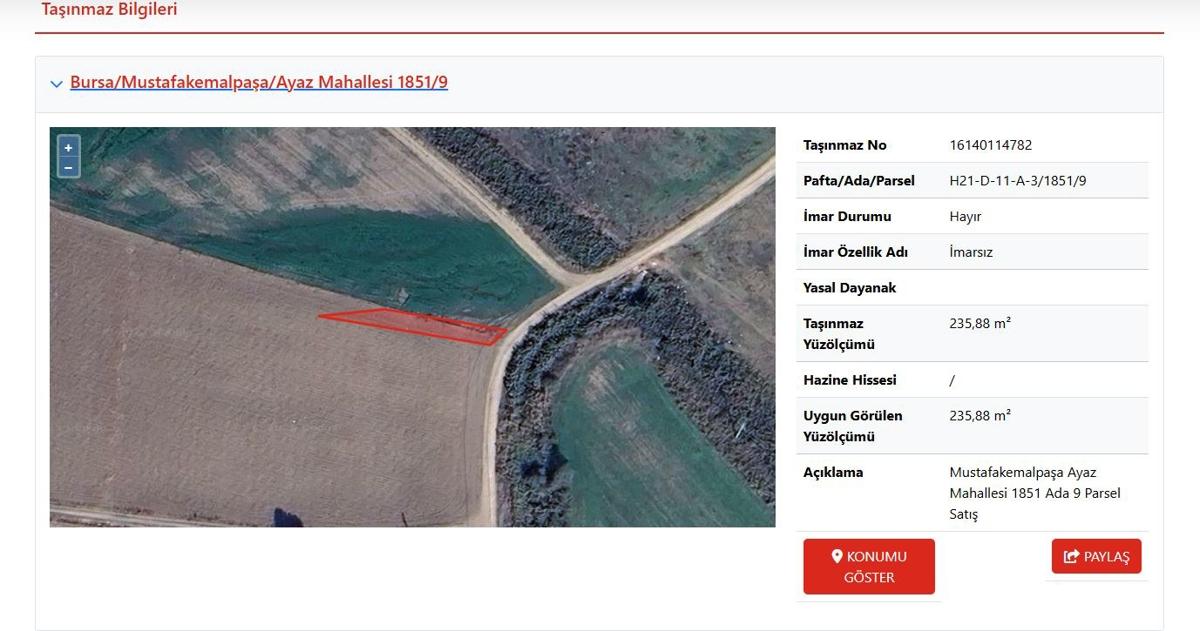Image resolution: width=1200 pixels, height=631 pixels.
Task: Click the Hazine Hissesi row label
Action: pos(849,380)
